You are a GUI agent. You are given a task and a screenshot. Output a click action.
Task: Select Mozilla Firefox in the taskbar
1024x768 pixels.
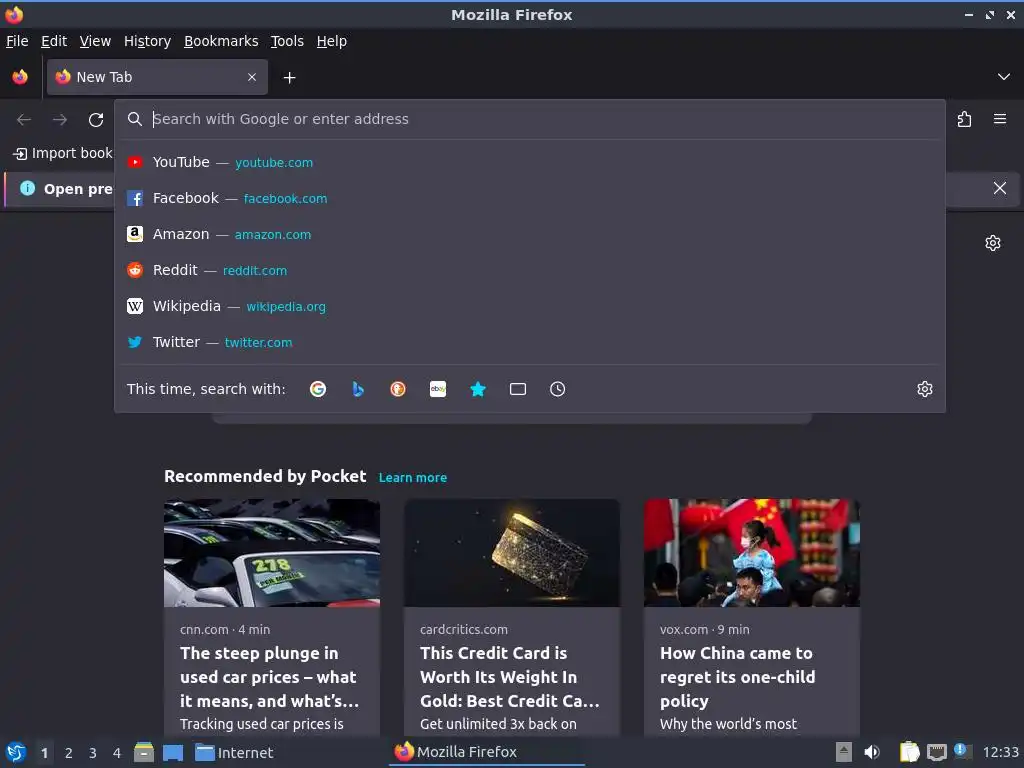(487, 752)
